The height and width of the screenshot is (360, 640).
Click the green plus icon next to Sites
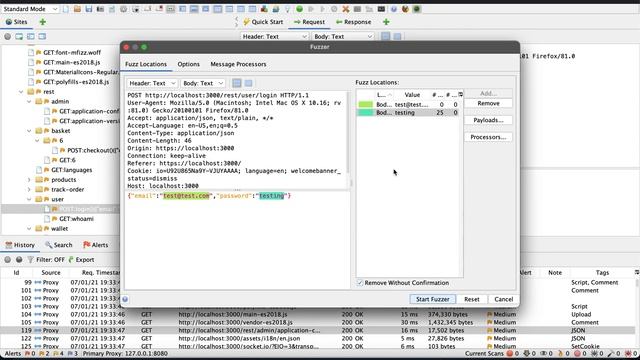pos(42,22)
